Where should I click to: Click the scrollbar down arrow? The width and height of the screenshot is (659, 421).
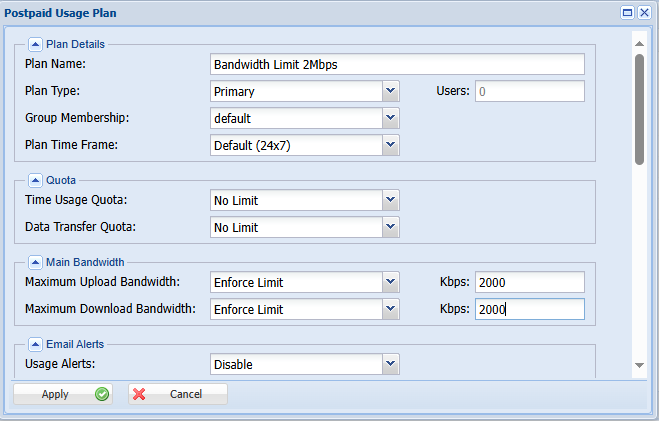tap(639, 365)
